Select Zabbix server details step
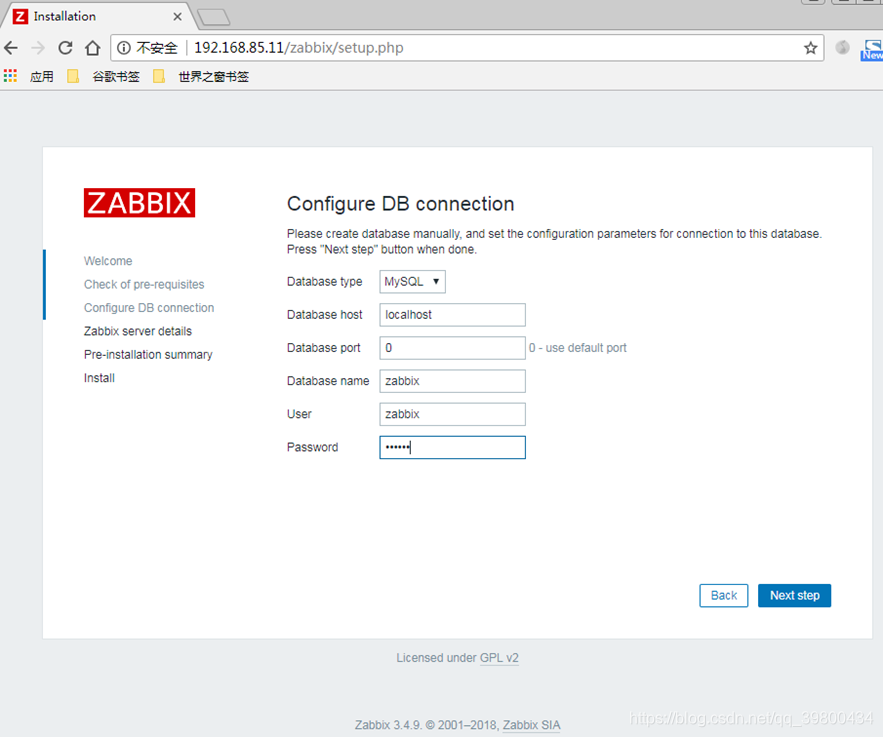 point(138,331)
